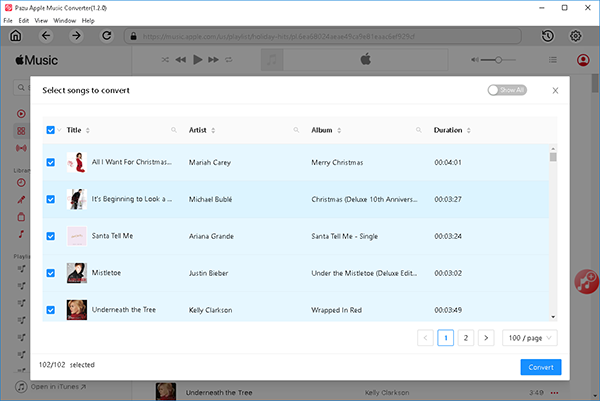Open the 100 / page dropdown

(x=529, y=338)
